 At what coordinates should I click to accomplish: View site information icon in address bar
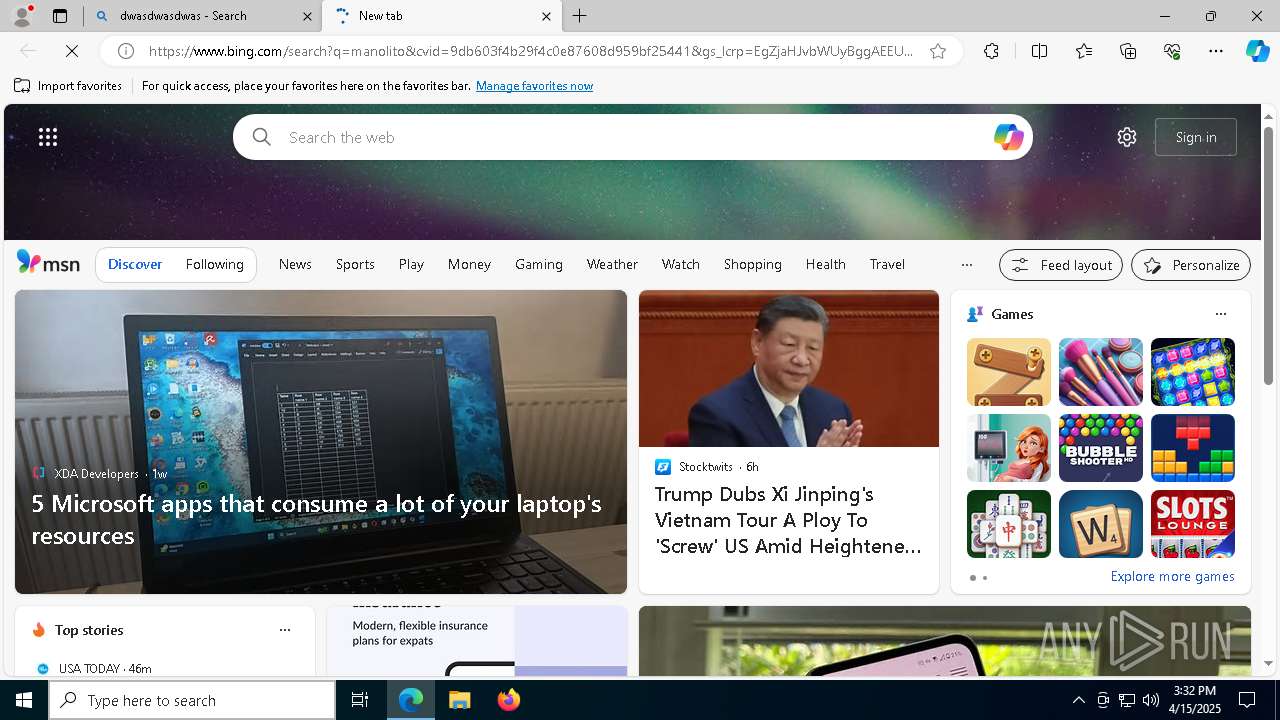point(126,51)
